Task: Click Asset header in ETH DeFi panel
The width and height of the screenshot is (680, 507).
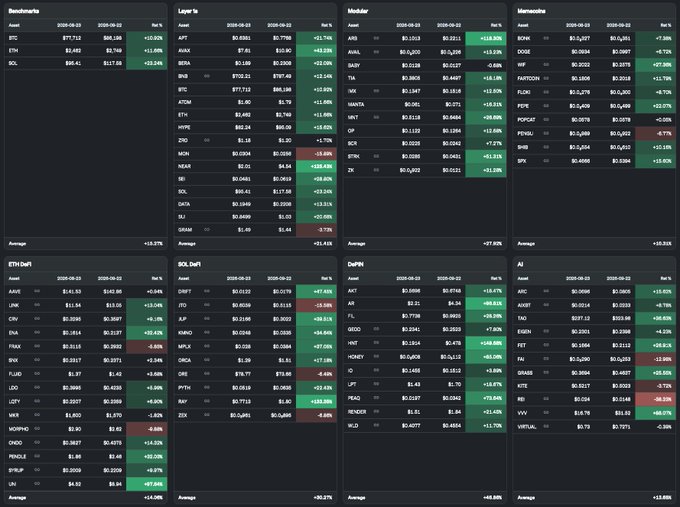Action: (x=14, y=278)
